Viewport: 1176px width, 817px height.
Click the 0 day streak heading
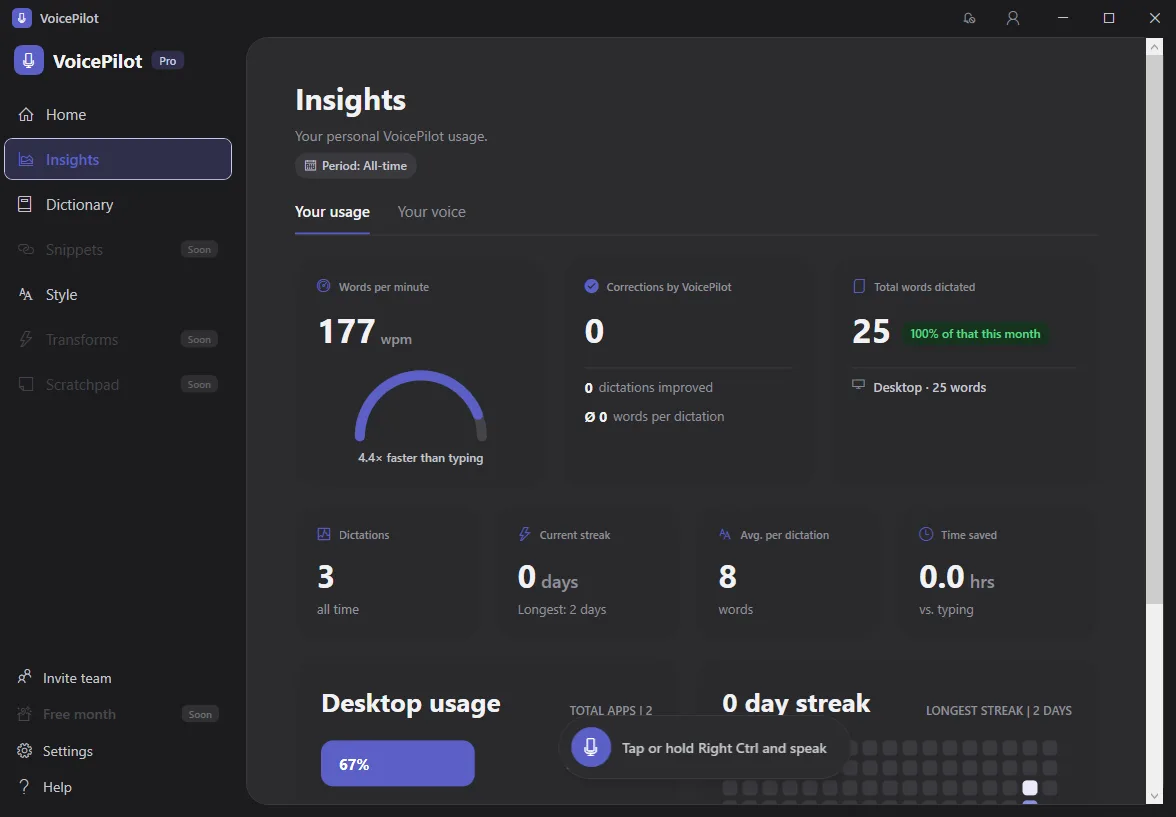pos(796,703)
